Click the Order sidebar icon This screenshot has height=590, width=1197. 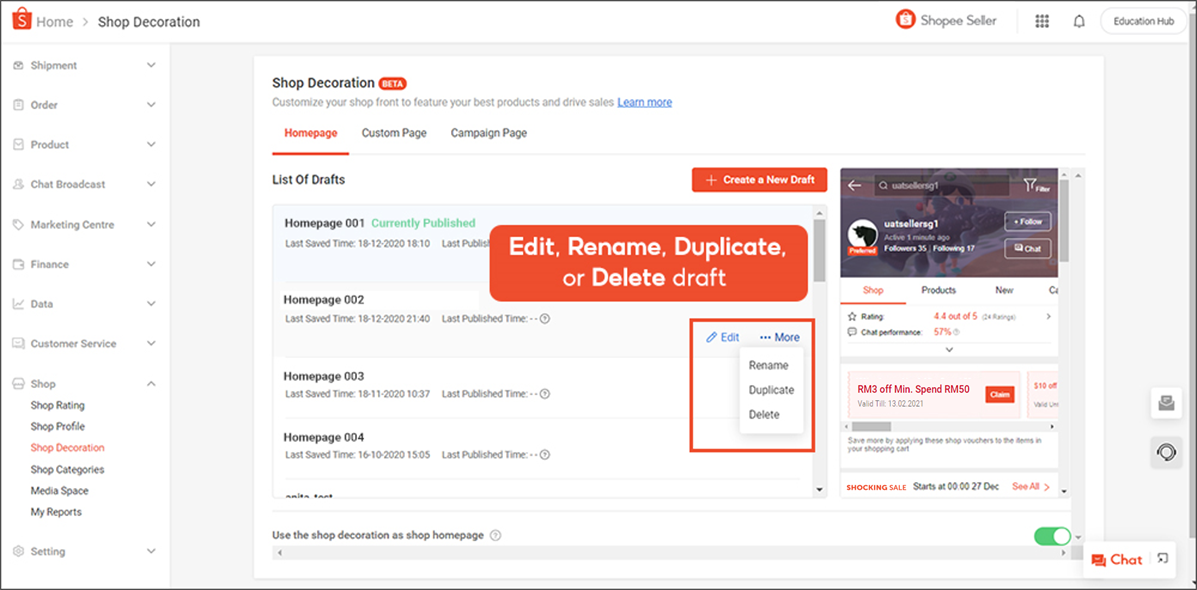coord(18,105)
